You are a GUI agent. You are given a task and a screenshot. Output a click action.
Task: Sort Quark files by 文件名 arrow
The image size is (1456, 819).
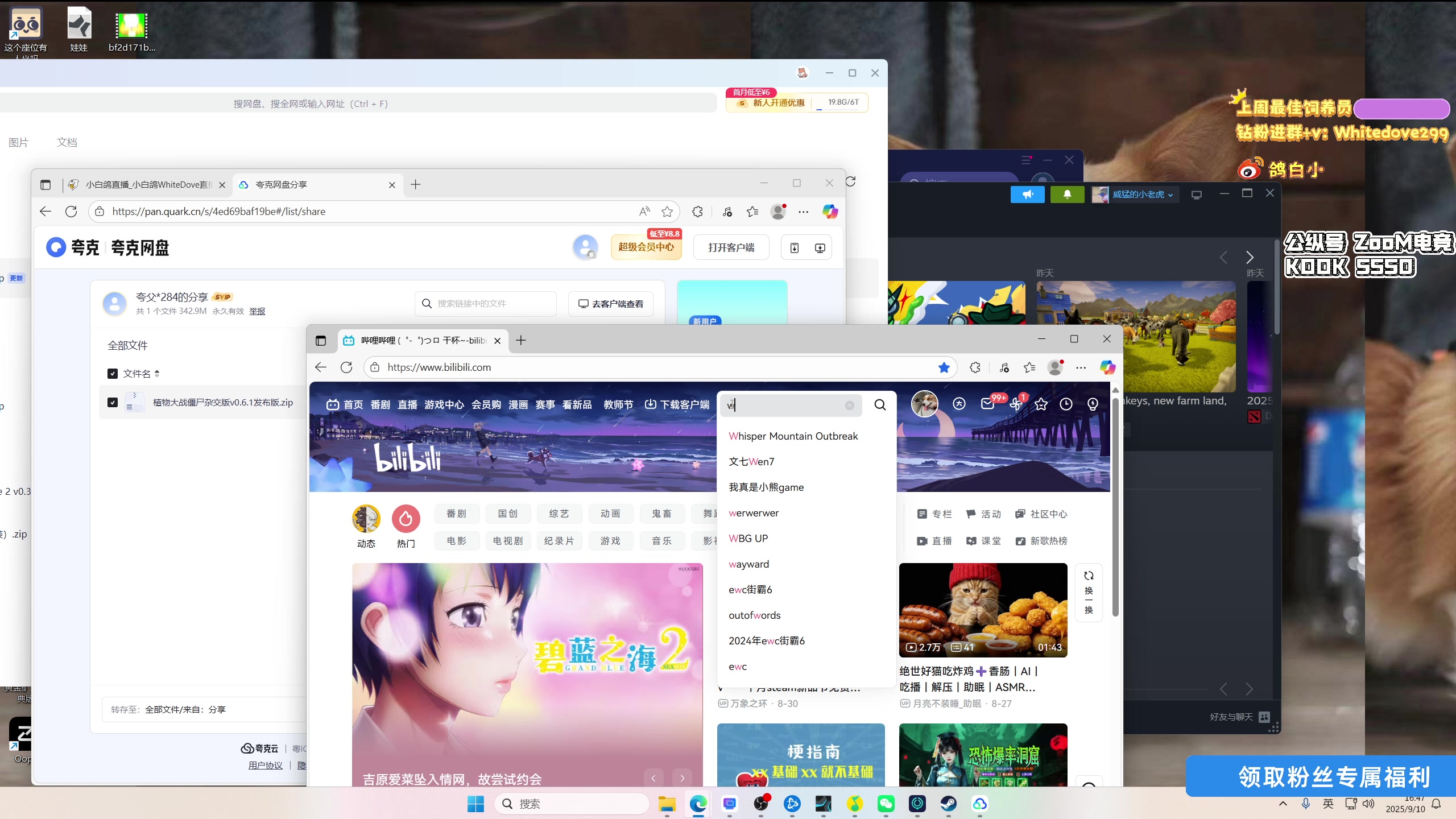(157, 374)
